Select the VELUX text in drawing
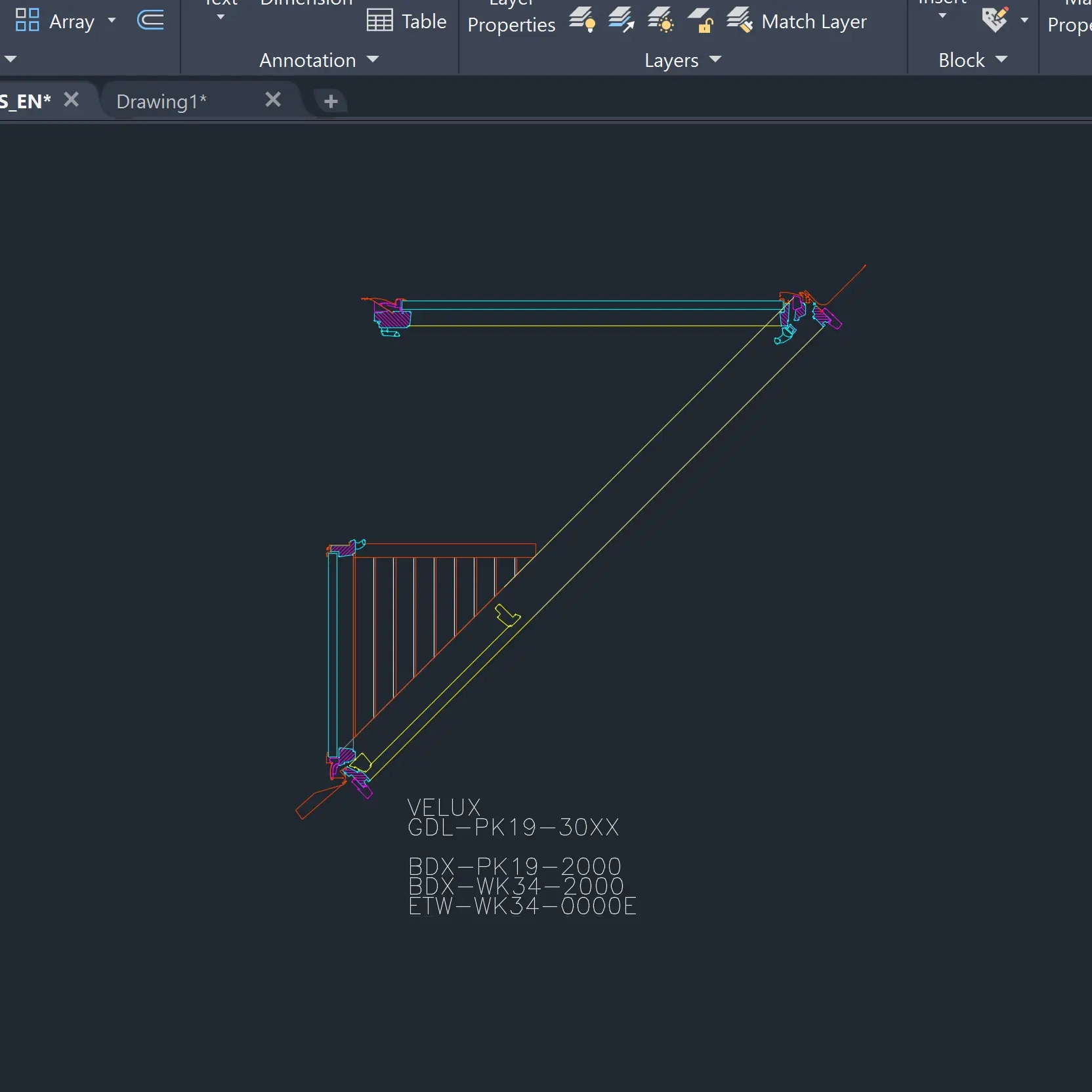The height and width of the screenshot is (1092, 1092). pos(444,807)
